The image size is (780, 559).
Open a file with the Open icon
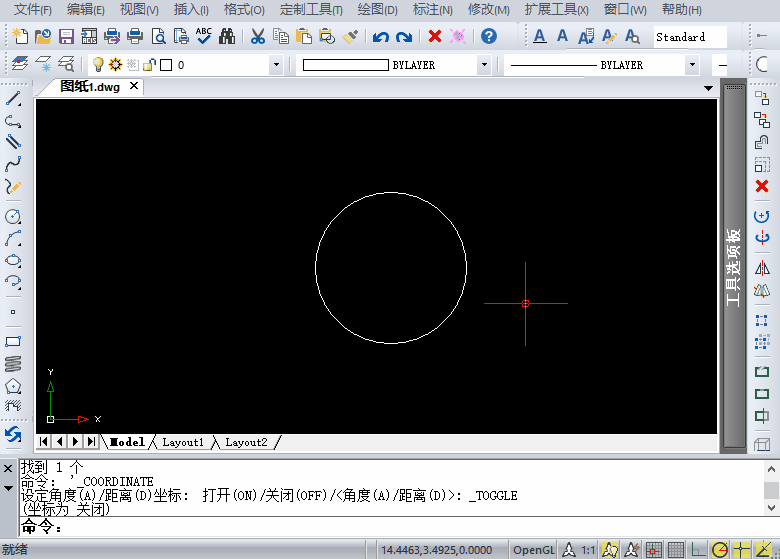coord(43,36)
